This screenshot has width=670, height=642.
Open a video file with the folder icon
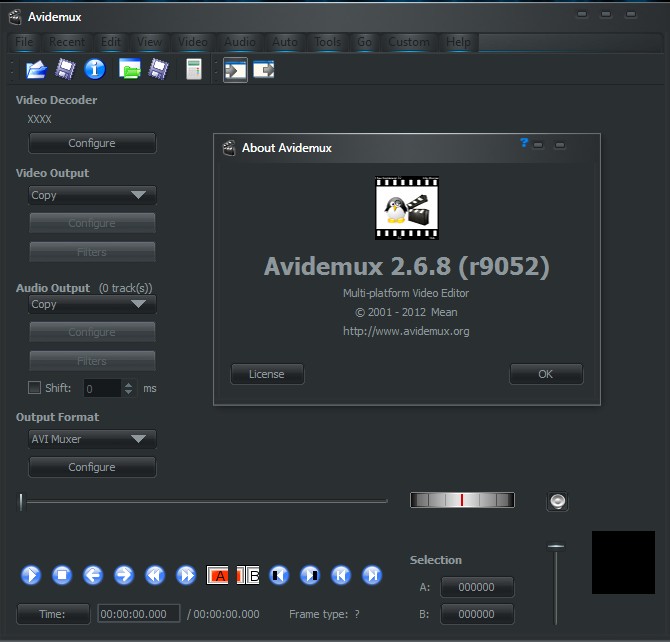tap(36, 70)
